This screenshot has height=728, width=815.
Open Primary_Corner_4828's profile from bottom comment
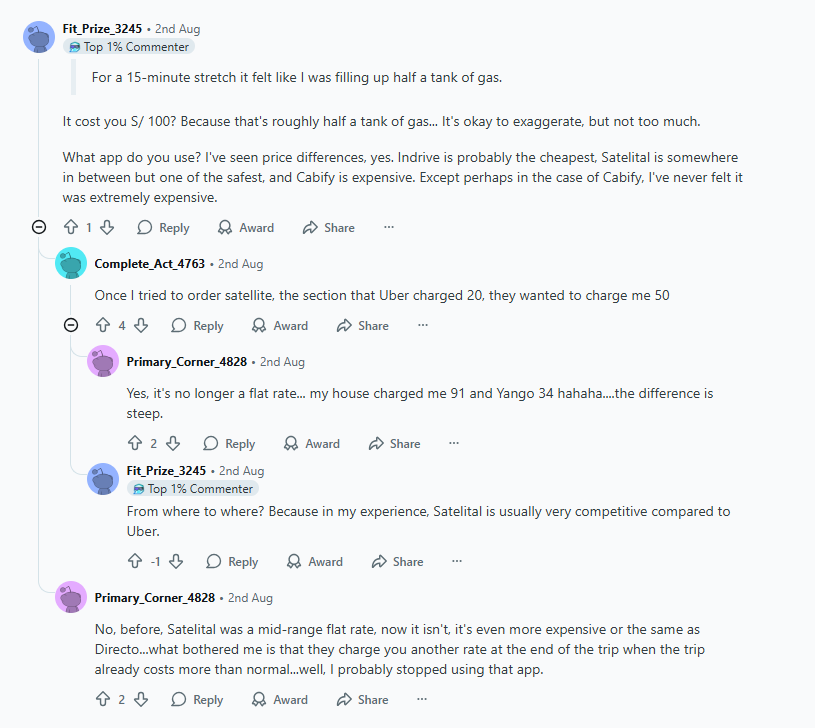154,598
